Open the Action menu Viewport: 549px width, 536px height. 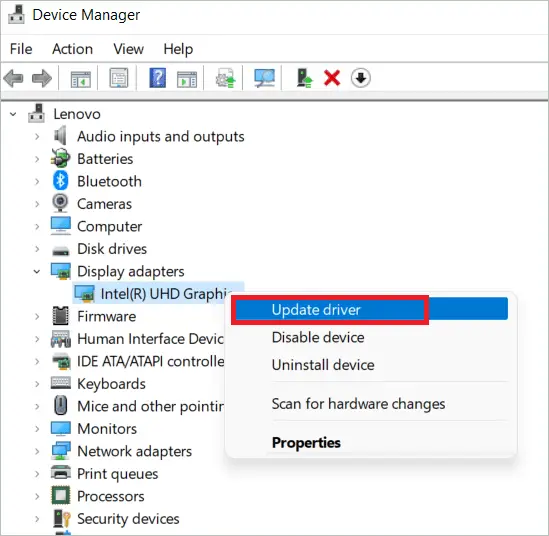[72, 49]
